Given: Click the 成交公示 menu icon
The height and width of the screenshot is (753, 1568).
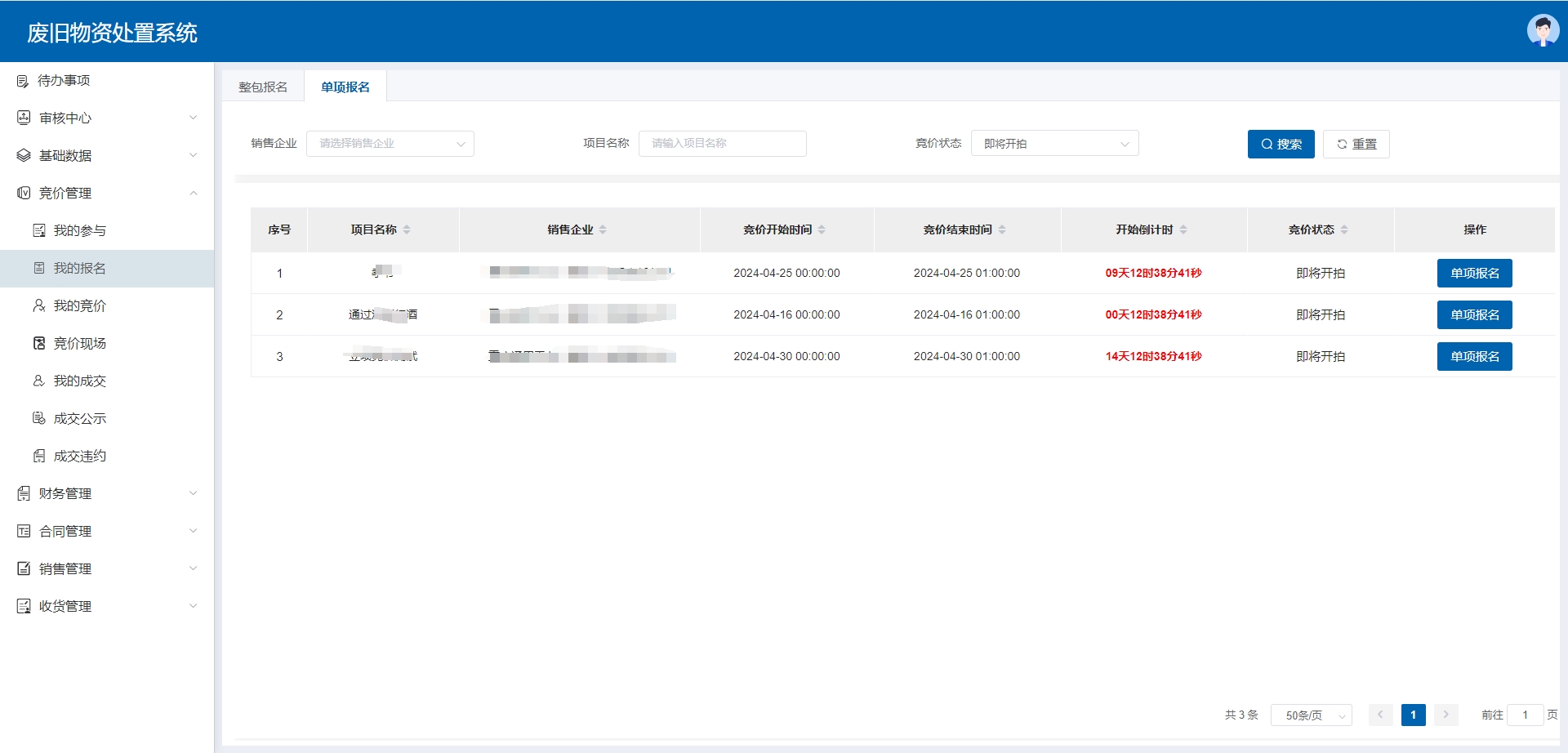Looking at the screenshot, I should (38, 418).
